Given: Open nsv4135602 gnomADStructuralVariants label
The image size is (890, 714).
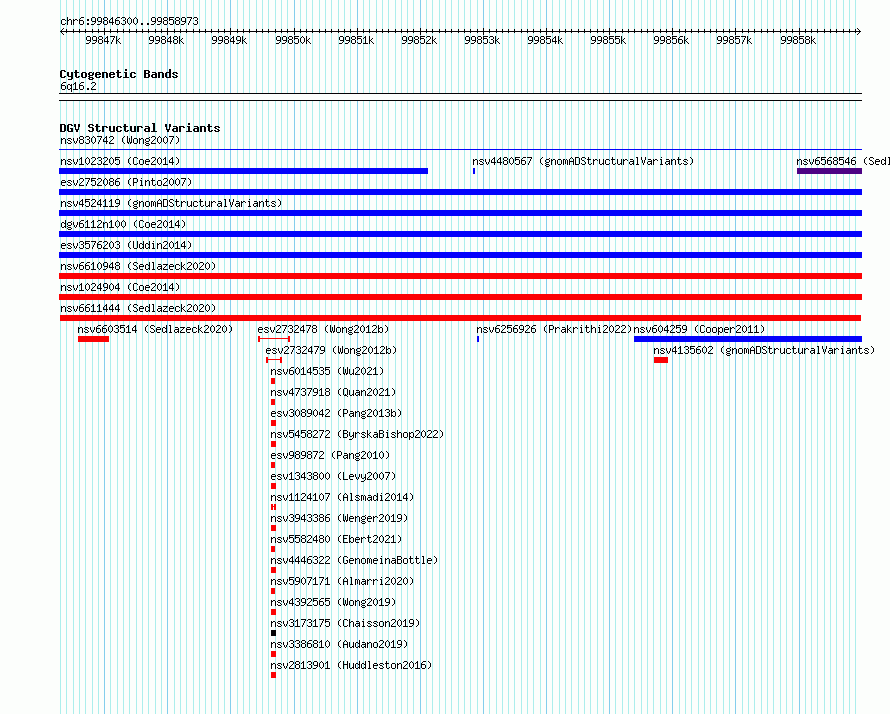Looking at the screenshot, I should click(x=764, y=350).
